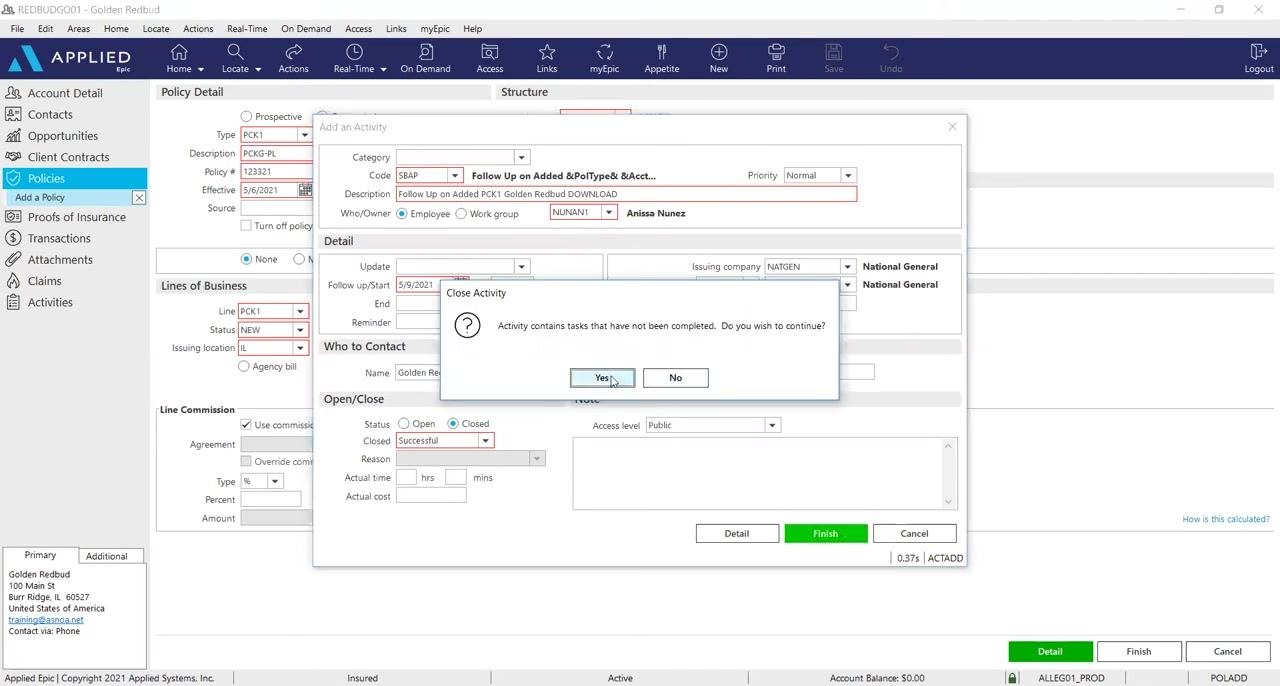Open the Home toolbar icon
This screenshot has height=686, width=1280.
179,58
